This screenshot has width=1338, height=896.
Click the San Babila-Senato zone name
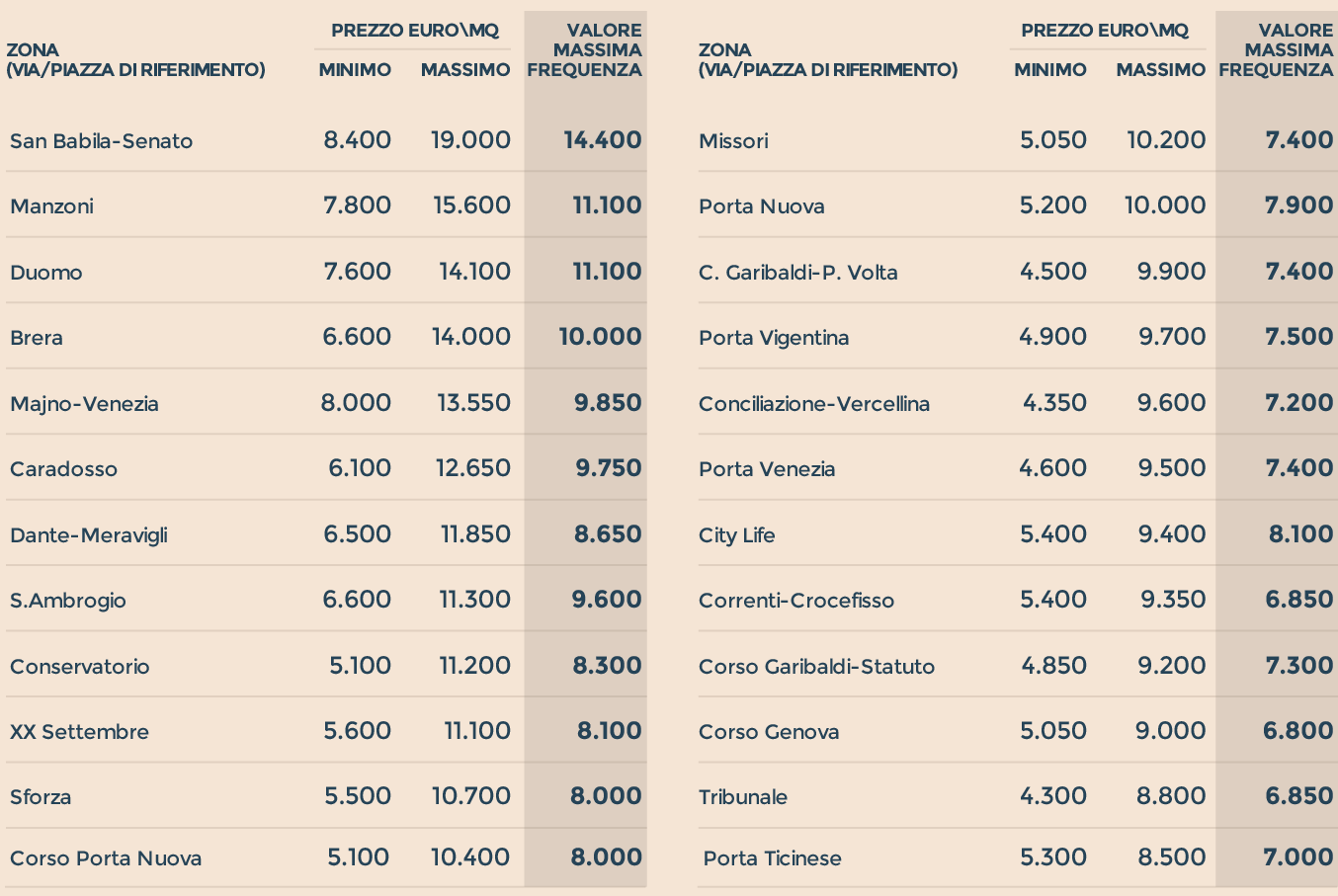point(101,141)
